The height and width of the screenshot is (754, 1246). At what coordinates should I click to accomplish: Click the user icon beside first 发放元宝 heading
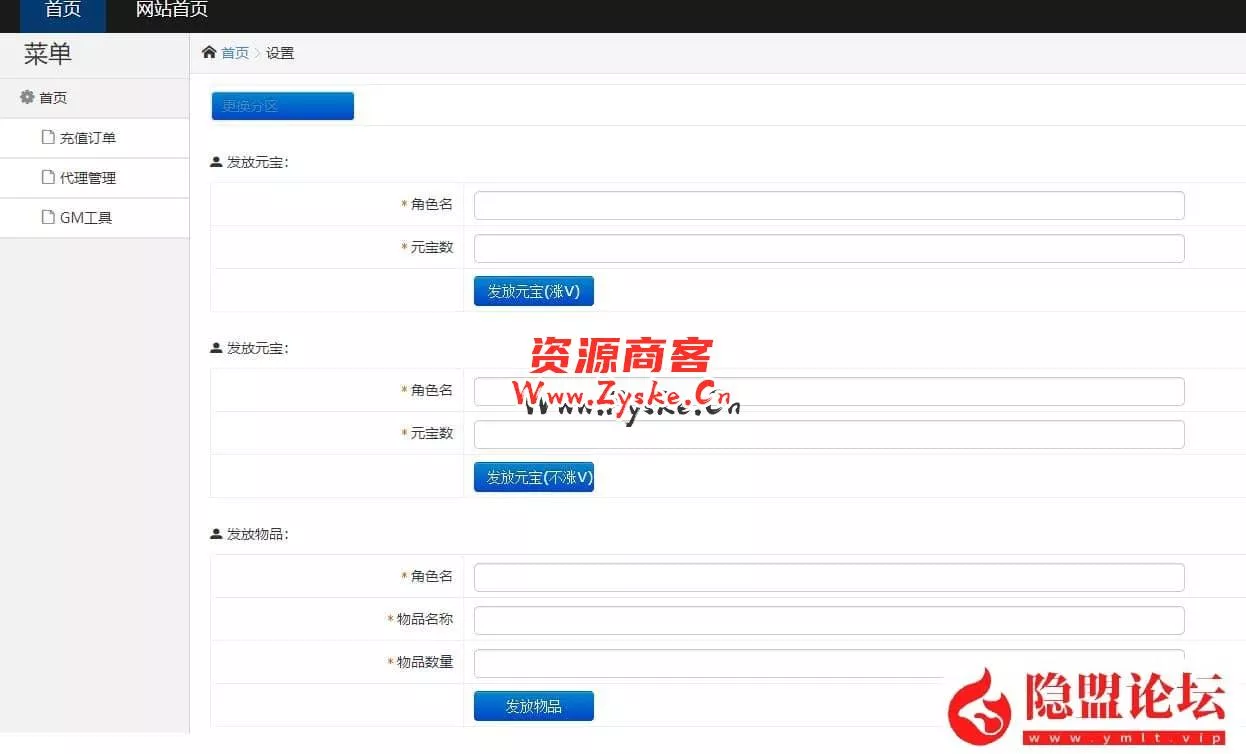[216, 162]
